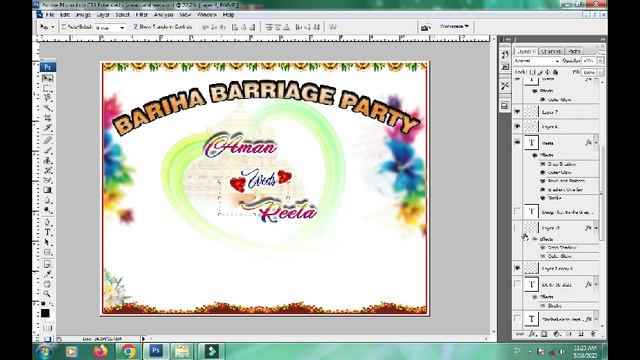Select the Lasso tool
Image resolution: width=640 pixels, height=360 pixels.
tap(48, 98)
